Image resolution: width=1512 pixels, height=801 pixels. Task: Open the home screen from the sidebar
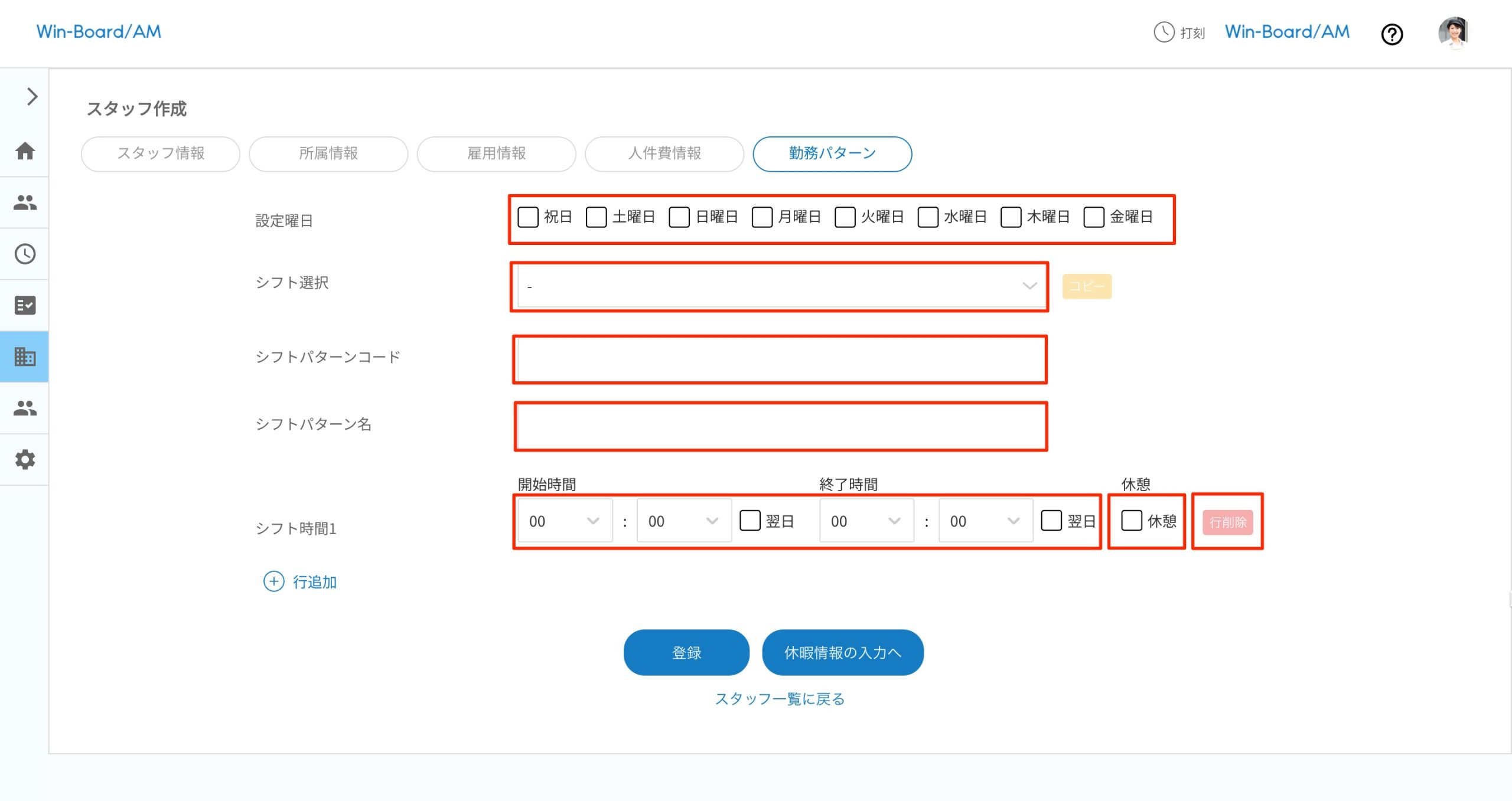[24, 151]
